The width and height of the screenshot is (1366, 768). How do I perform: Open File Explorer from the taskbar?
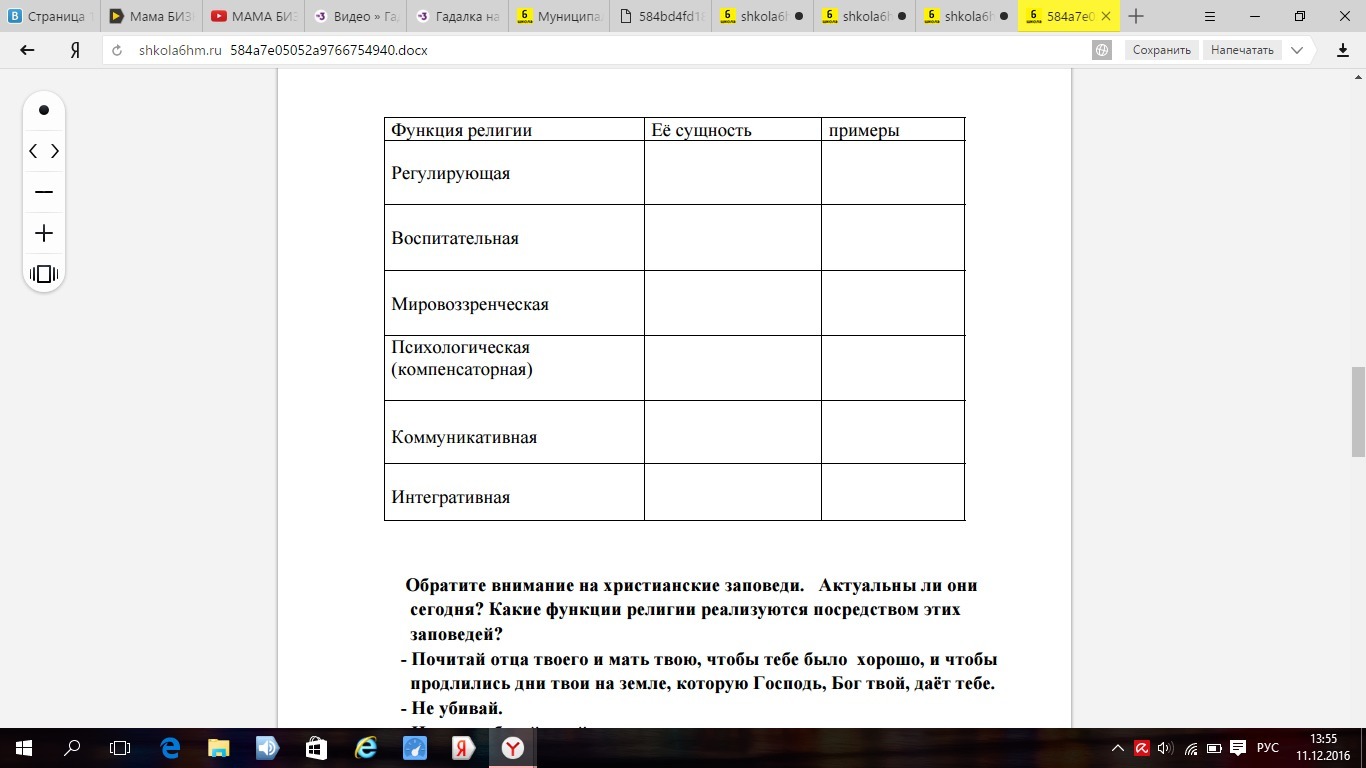[x=219, y=748]
